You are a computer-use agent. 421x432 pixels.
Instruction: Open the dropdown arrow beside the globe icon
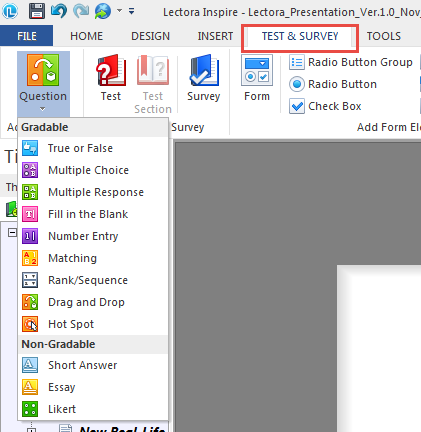[119, 11]
